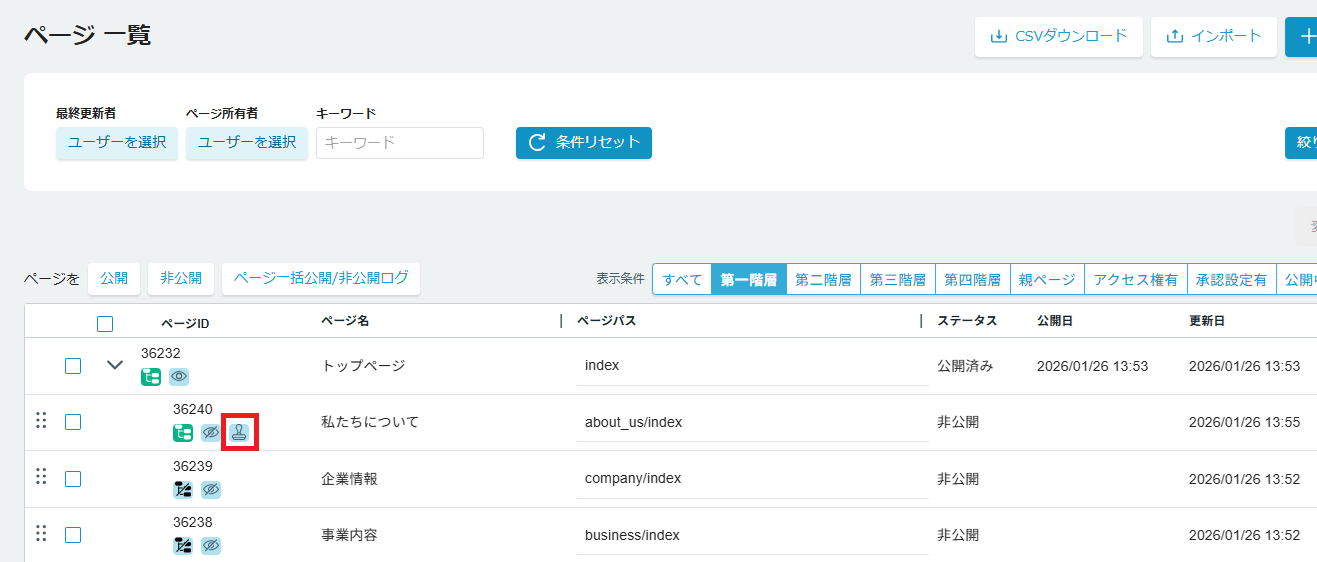Screen dimensions: 1317x562
Task: Select the すべて display condition tab
Action: [x=682, y=280]
